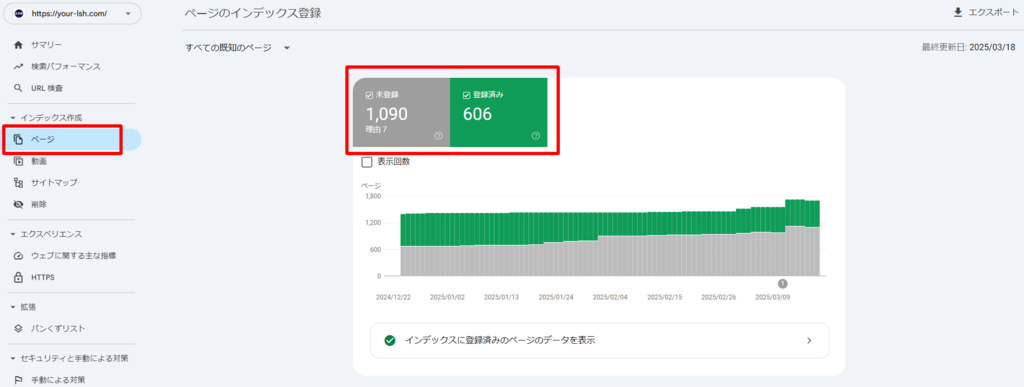Click the ウェブに関する主な指標 gauge icon
Viewport: 1024px width, 387px height.
pyautogui.click(x=18, y=256)
